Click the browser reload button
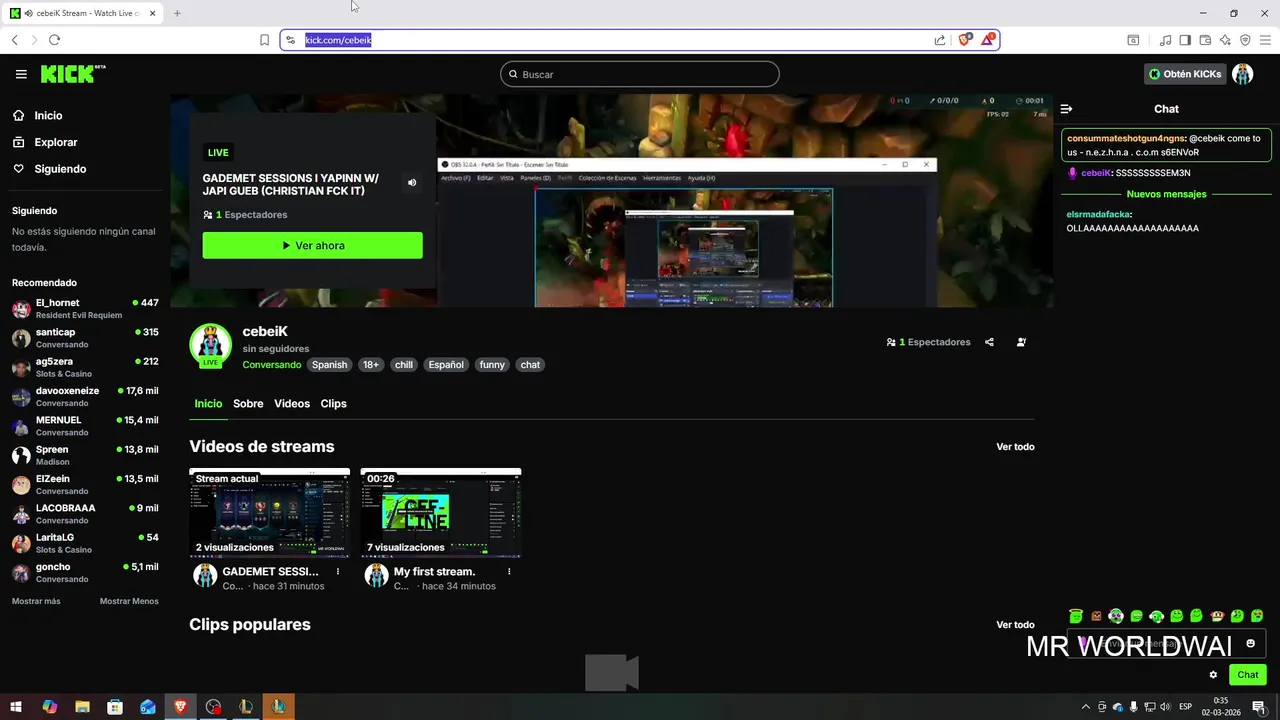Viewport: 1280px width, 720px height. coord(54,40)
